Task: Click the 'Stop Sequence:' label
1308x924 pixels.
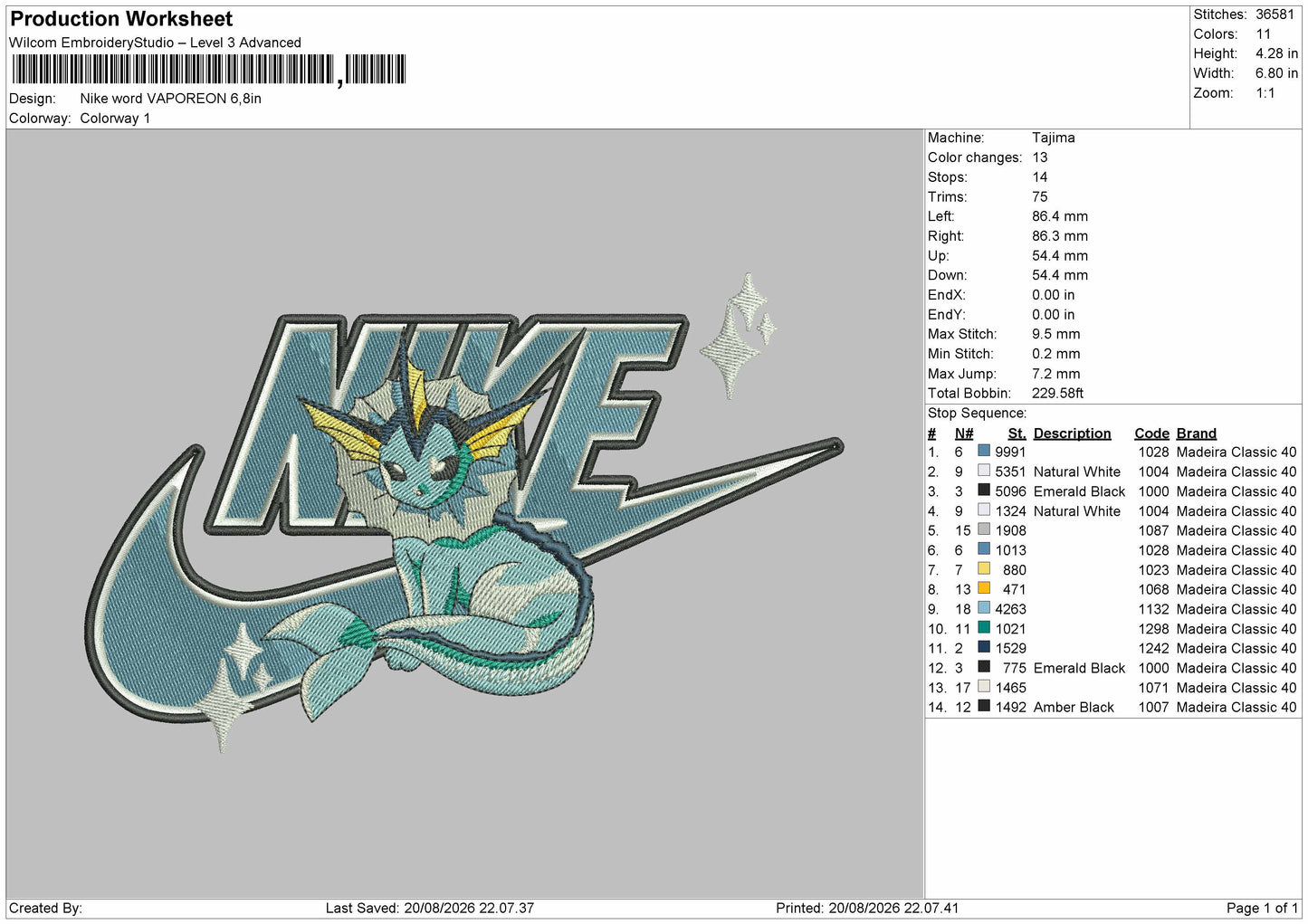Action: pos(978,413)
